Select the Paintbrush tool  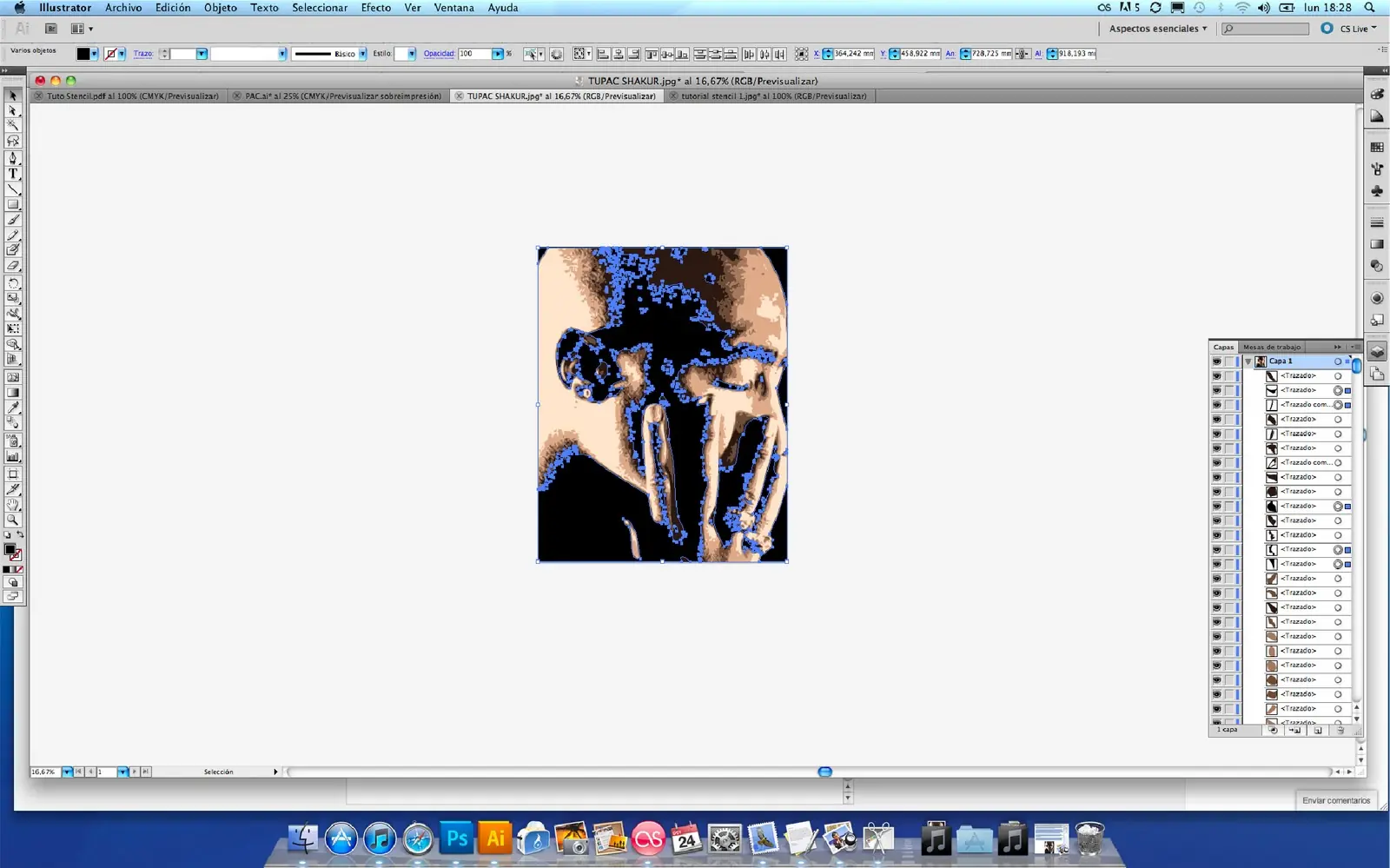coord(13,220)
